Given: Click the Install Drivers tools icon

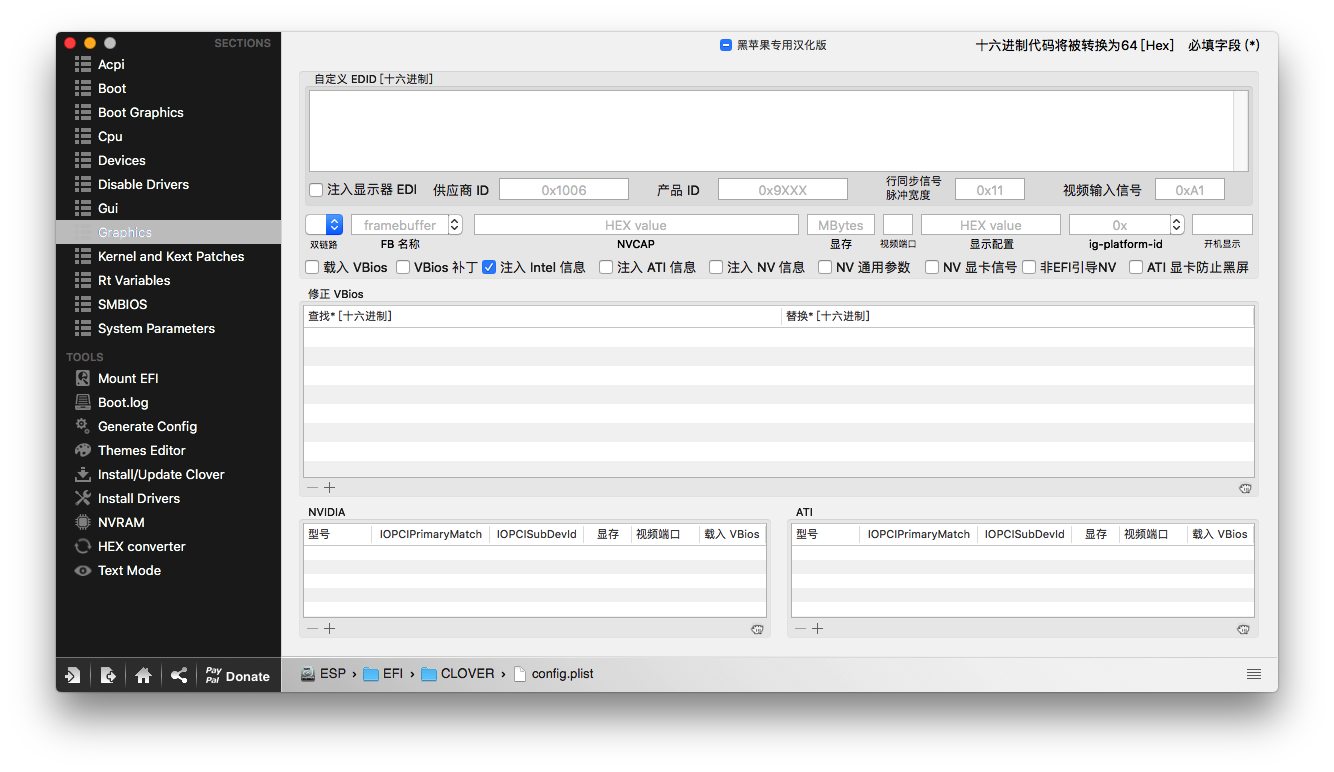Looking at the screenshot, I should point(83,498).
